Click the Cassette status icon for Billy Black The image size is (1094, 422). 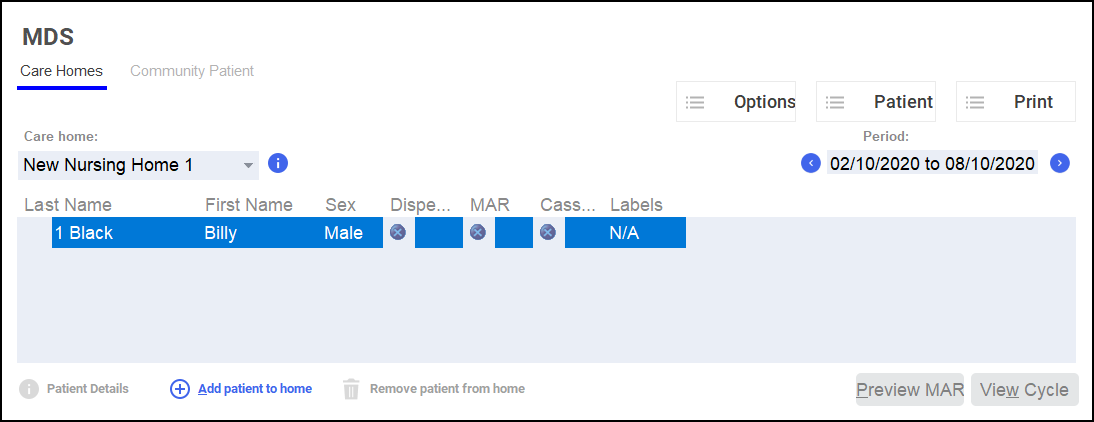[548, 232]
